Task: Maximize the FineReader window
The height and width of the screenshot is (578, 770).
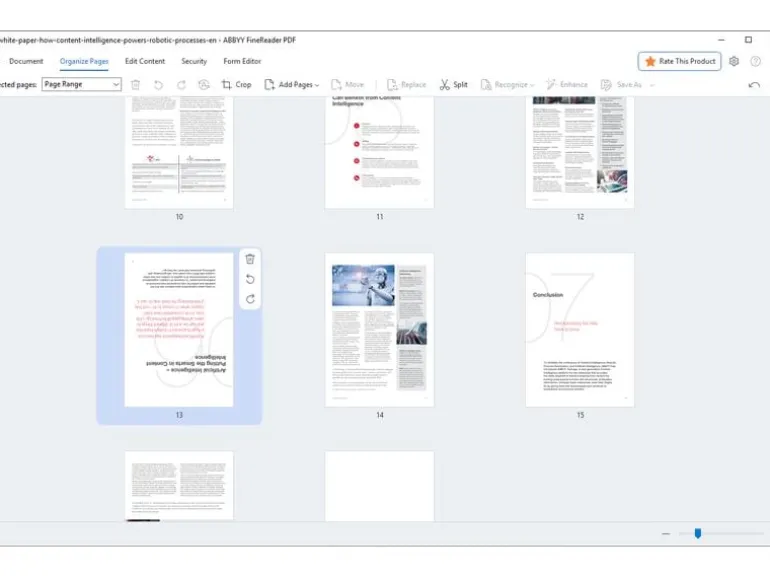Action: tap(748, 40)
